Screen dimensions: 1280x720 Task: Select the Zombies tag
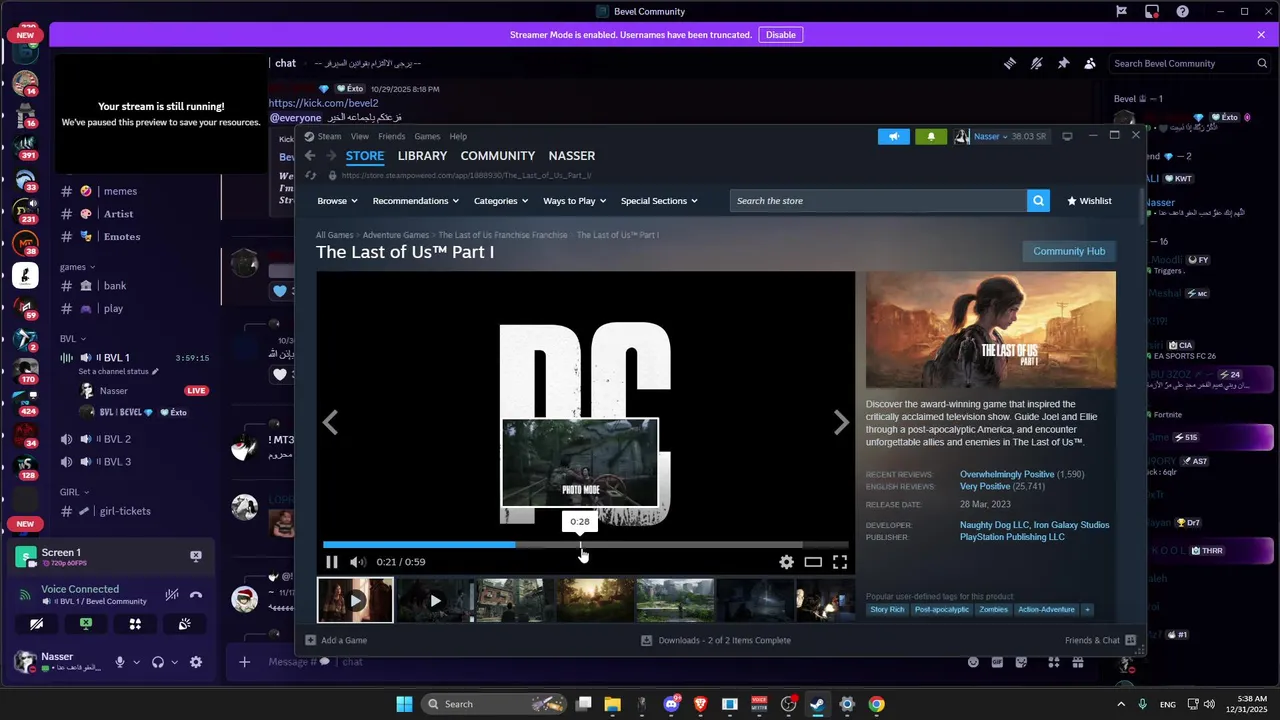click(x=994, y=609)
